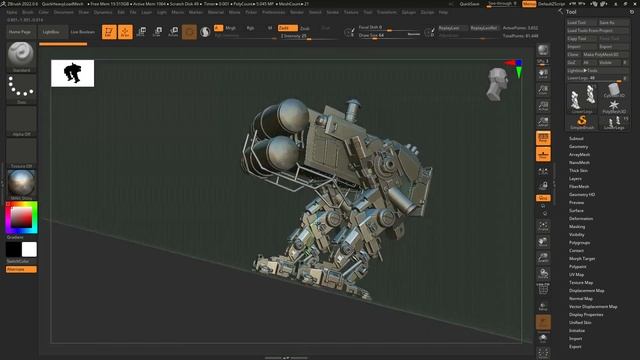Image resolution: width=640 pixels, height=360 pixels.
Task: Expand the Deformation sub-palette
Action: tap(581, 218)
